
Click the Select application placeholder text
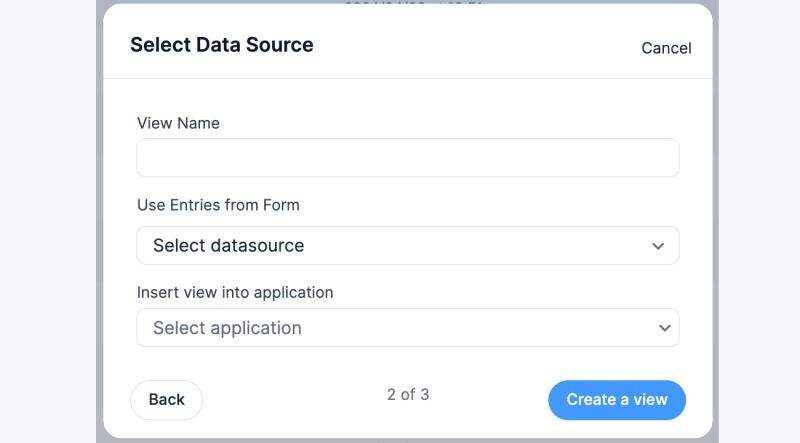[x=227, y=328]
